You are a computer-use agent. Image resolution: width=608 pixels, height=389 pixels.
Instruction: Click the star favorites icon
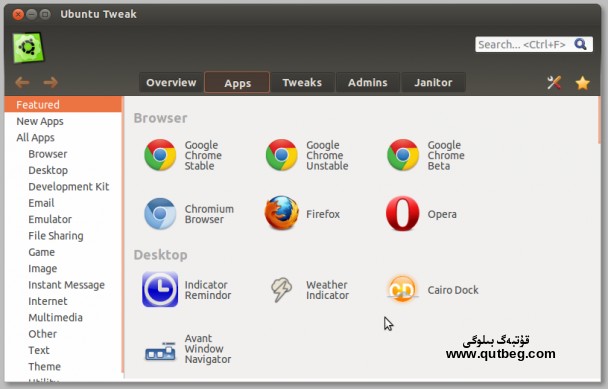(x=582, y=83)
